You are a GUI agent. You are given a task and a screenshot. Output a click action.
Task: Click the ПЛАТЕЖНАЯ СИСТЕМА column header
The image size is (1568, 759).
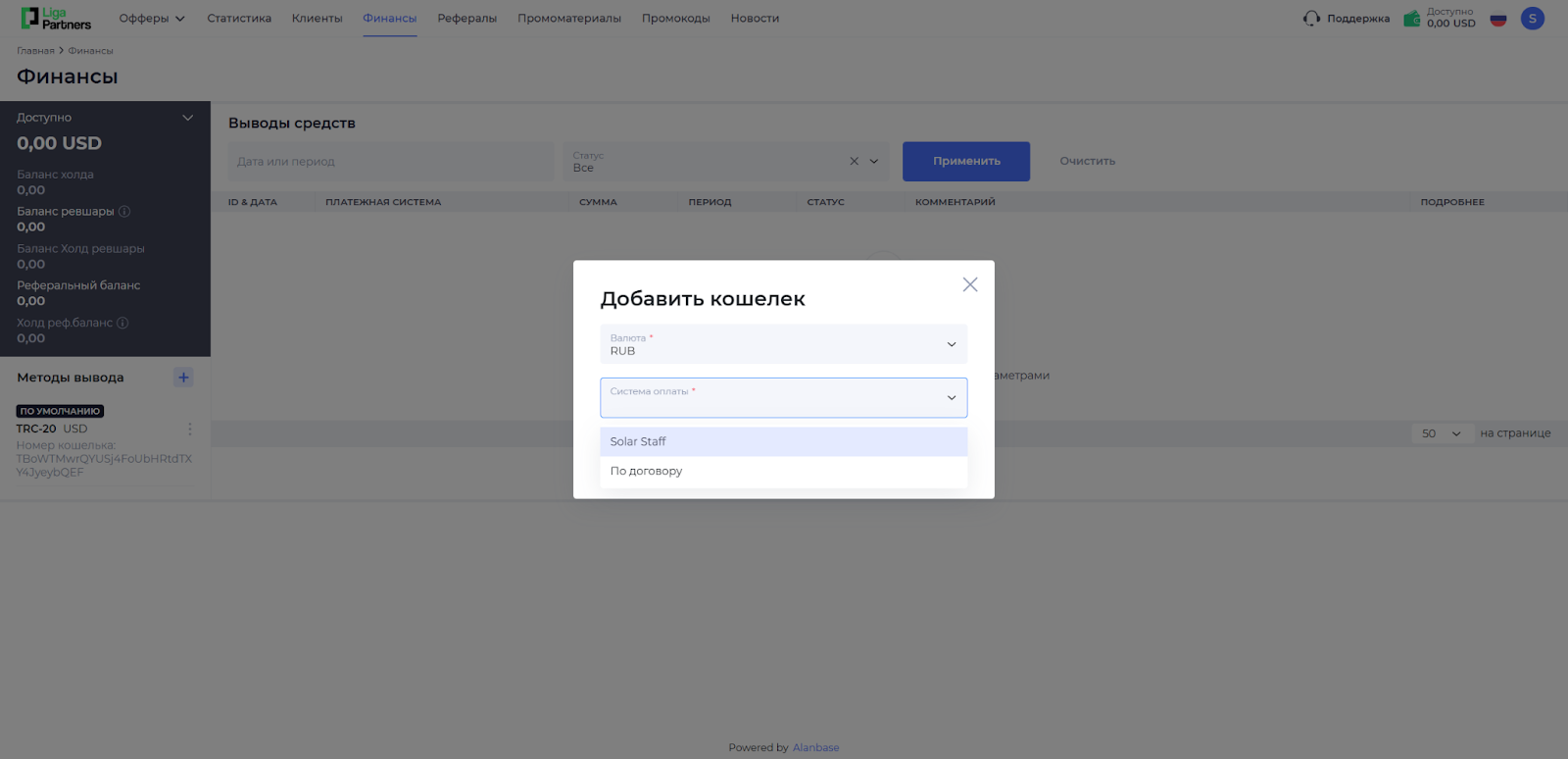pos(383,202)
